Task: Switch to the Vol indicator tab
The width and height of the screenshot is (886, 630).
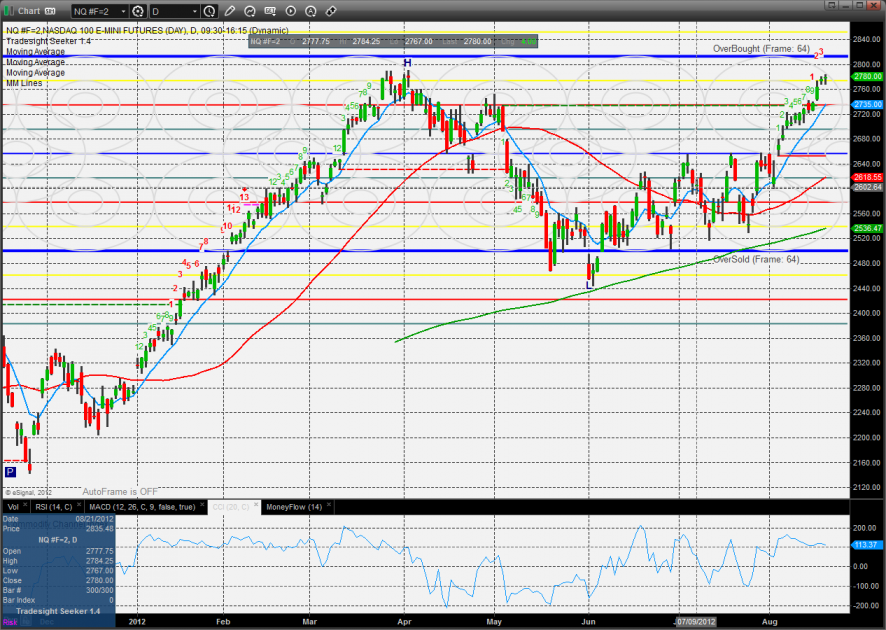Action: point(14,507)
